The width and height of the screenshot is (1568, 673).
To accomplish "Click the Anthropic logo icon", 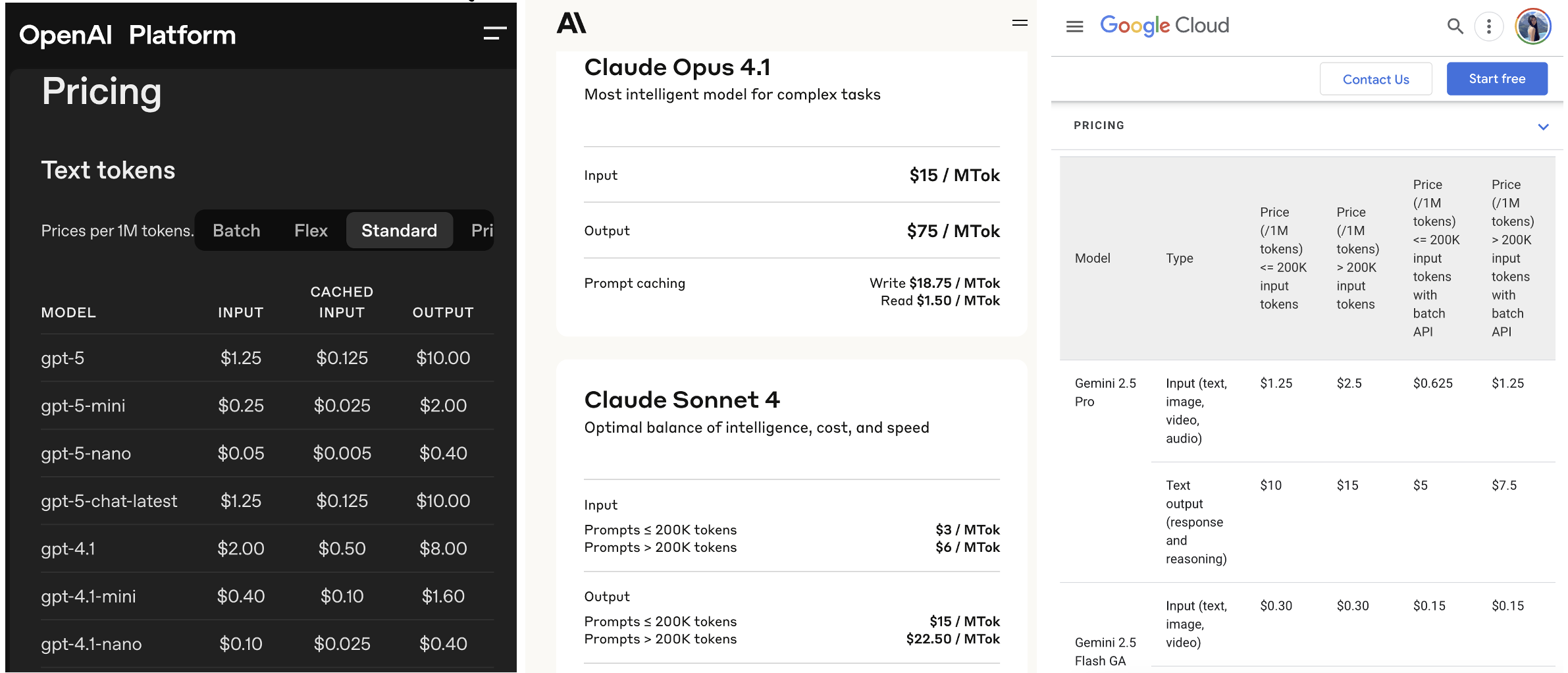I will 571,23.
